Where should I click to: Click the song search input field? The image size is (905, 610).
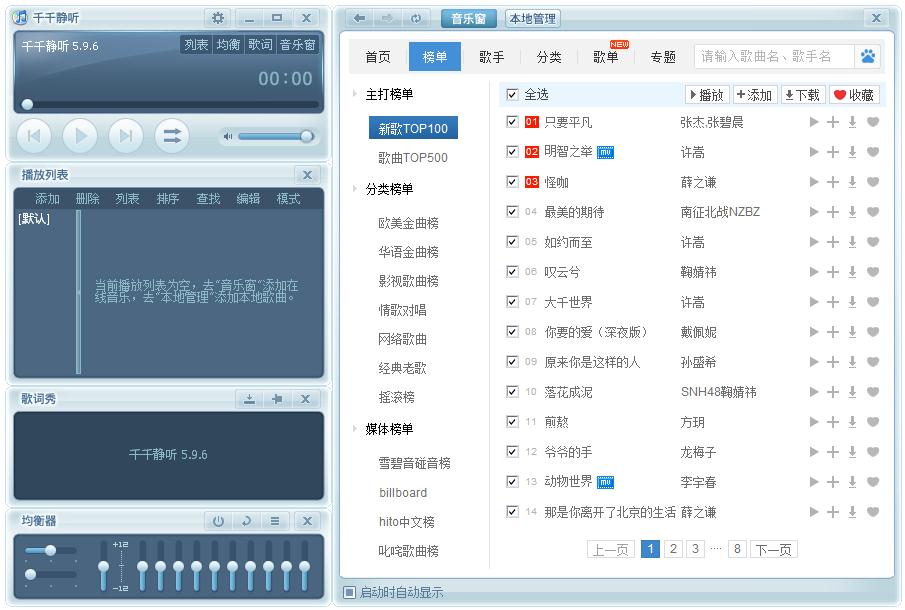pos(774,56)
